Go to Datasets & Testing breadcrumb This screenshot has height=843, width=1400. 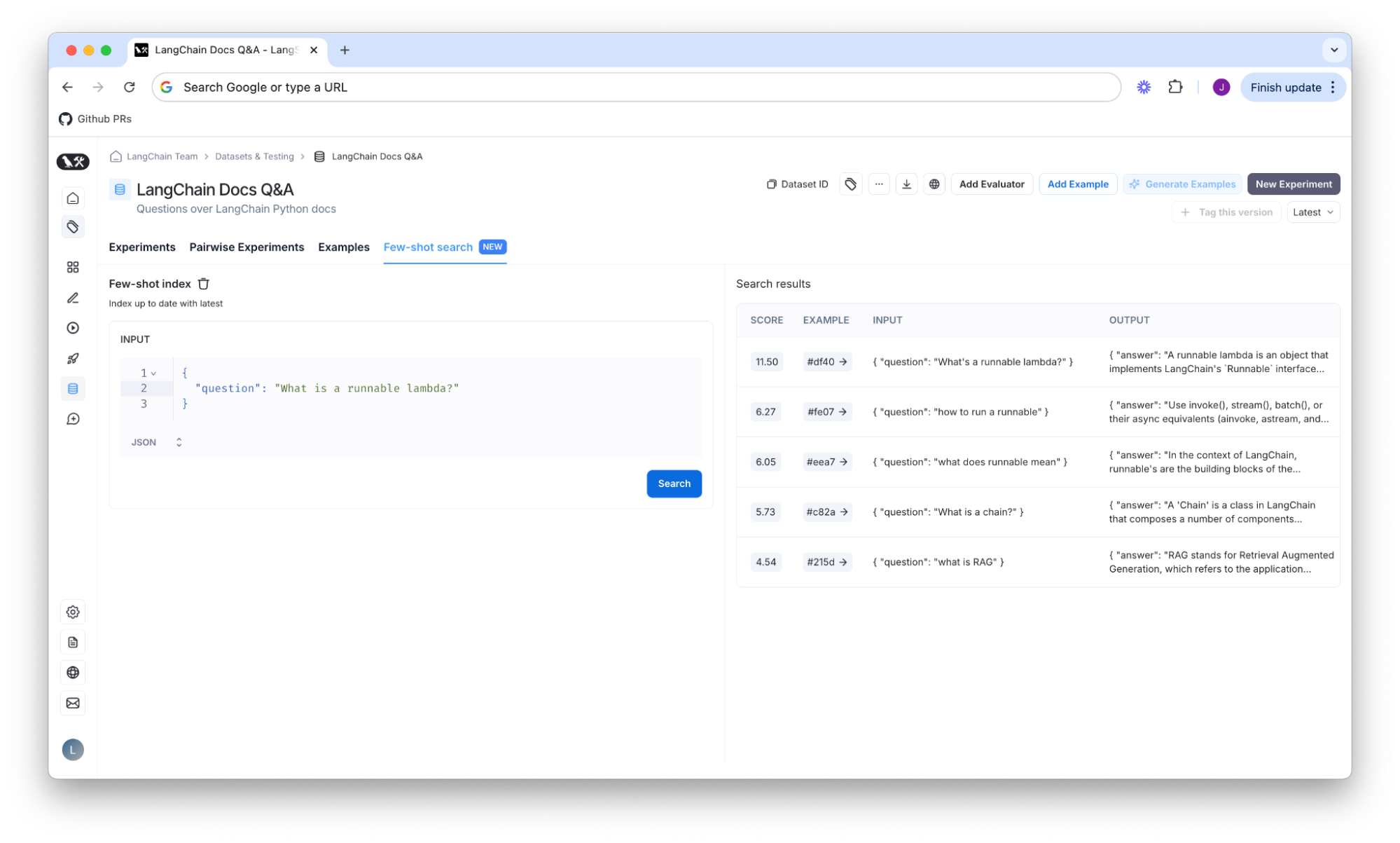pos(254,156)
